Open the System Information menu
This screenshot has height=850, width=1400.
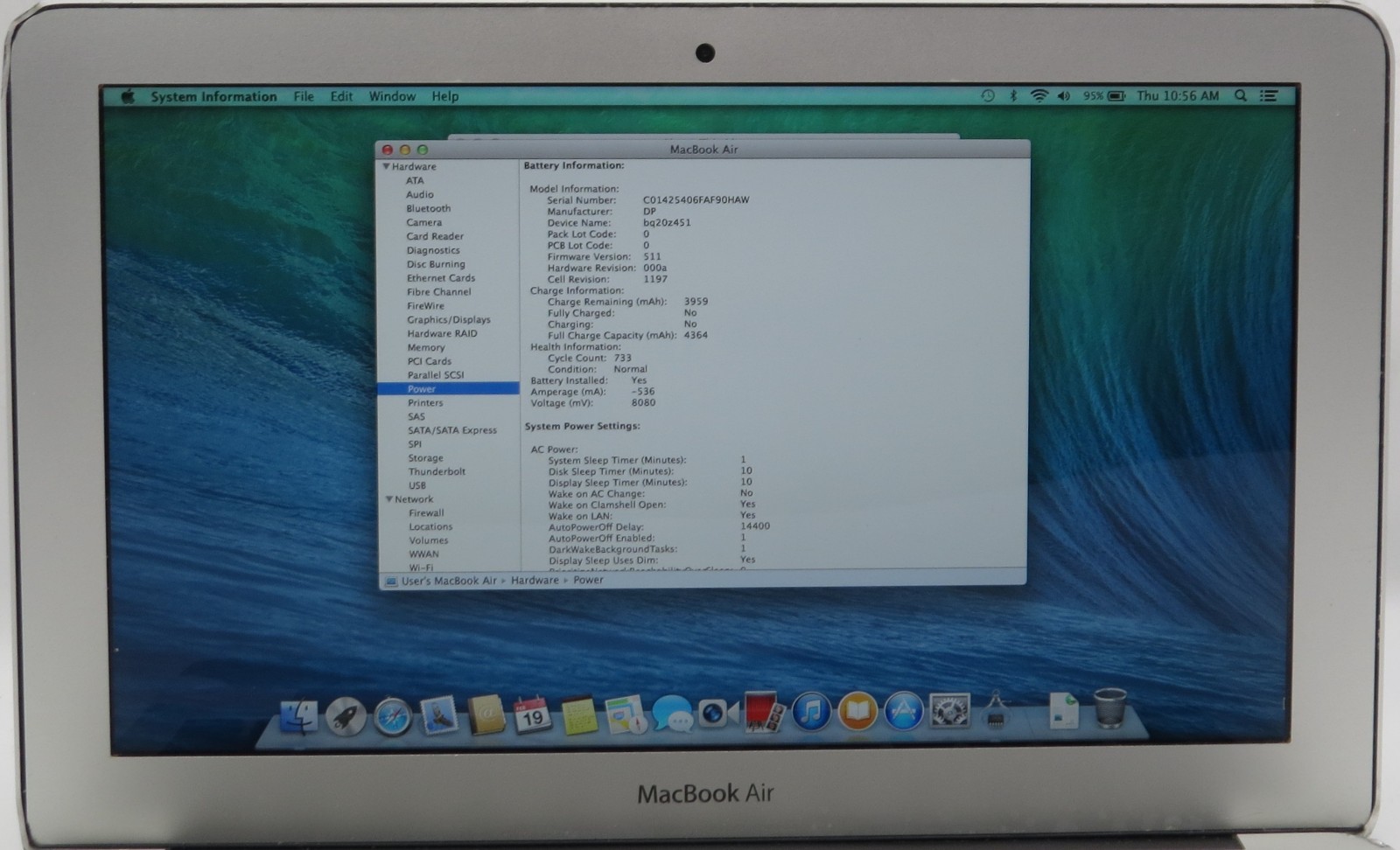click(x=213, y=96)
